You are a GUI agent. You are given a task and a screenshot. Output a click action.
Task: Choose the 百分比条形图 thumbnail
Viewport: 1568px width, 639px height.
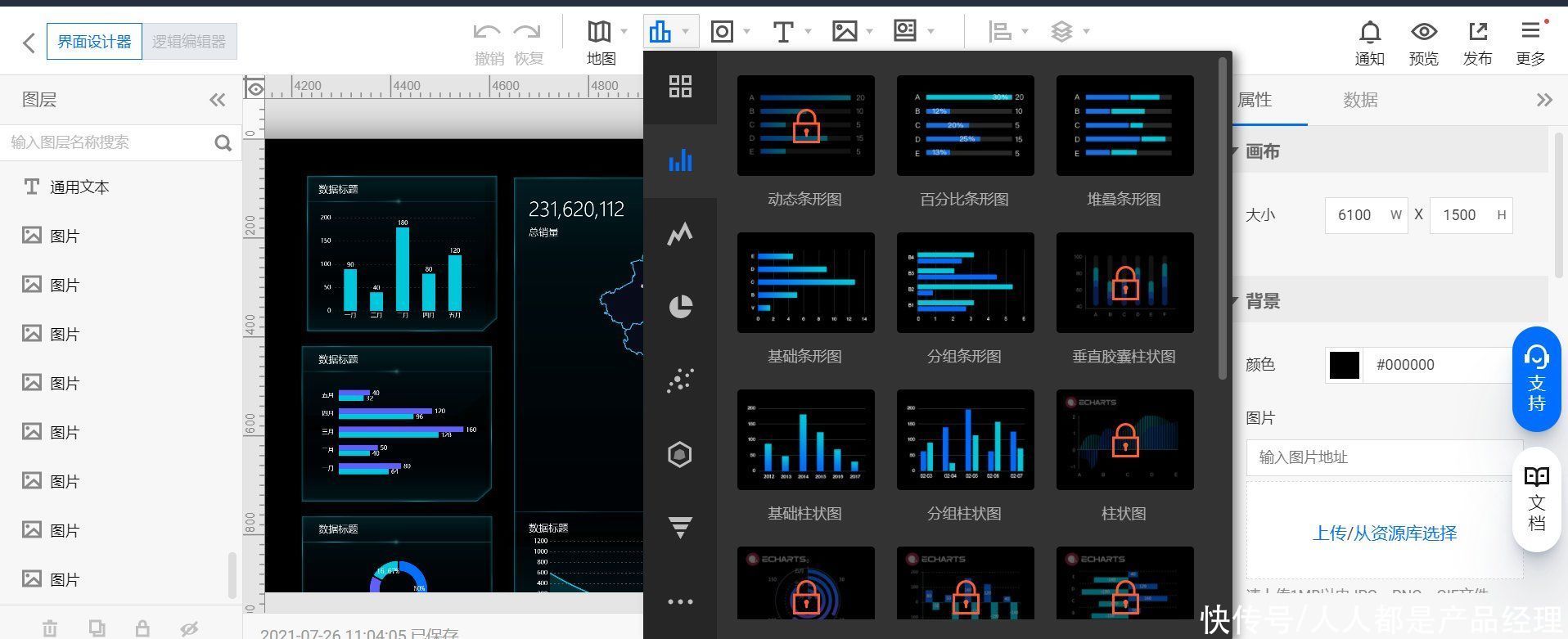pos(966,126)
